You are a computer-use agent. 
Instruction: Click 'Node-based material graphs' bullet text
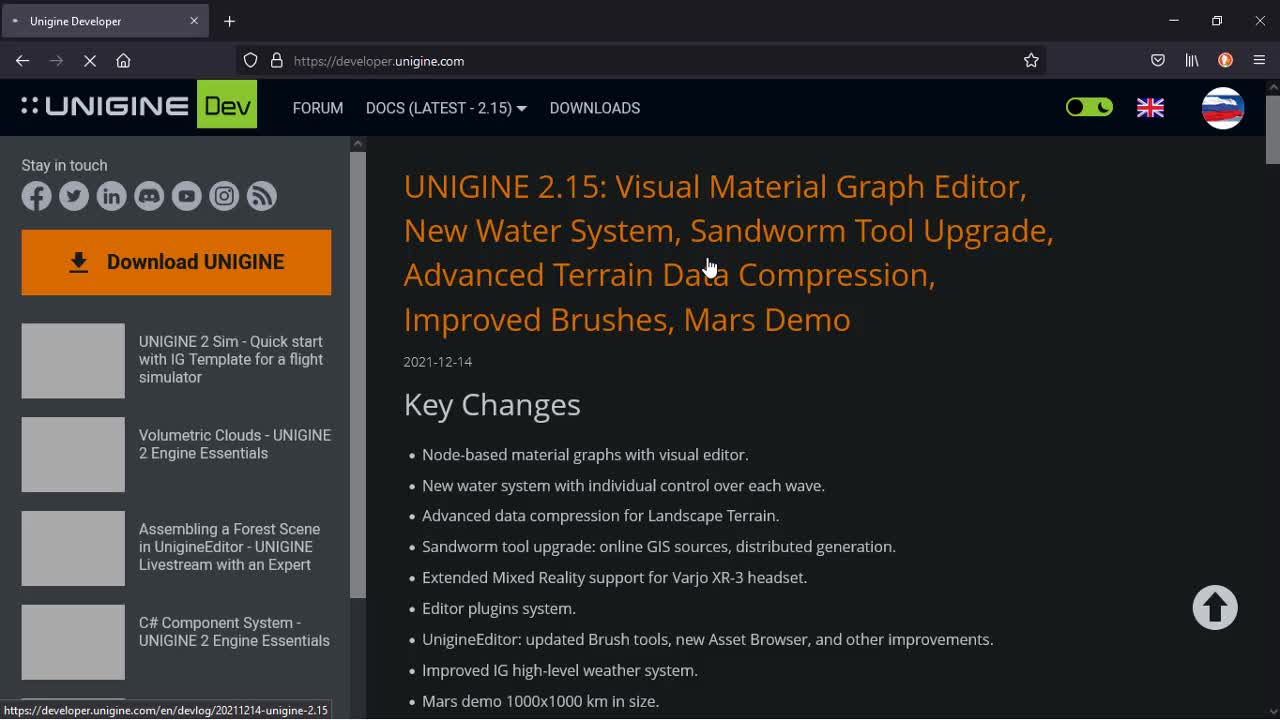pos(585,454)
